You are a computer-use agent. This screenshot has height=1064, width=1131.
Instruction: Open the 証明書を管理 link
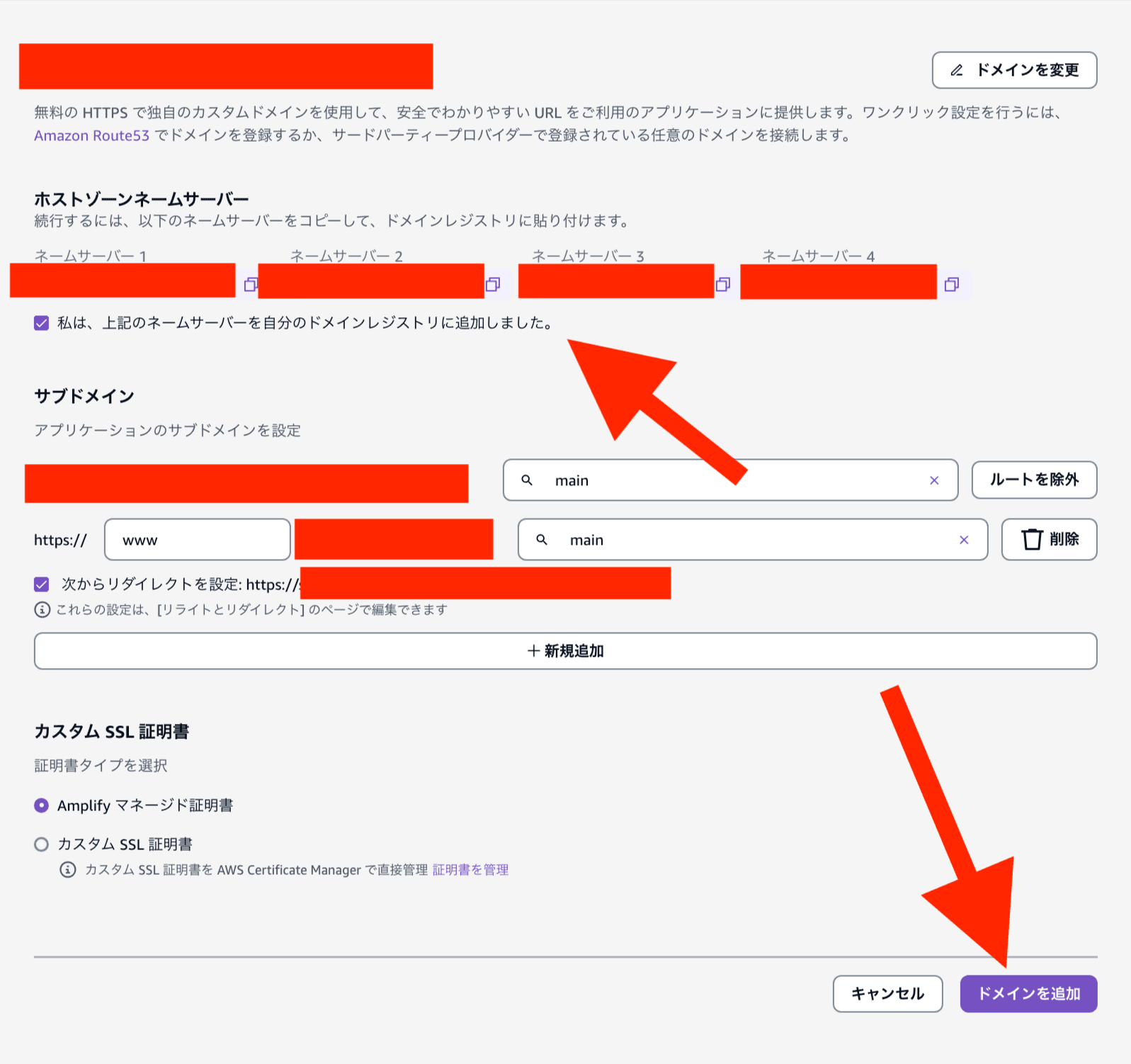point(470,869)
